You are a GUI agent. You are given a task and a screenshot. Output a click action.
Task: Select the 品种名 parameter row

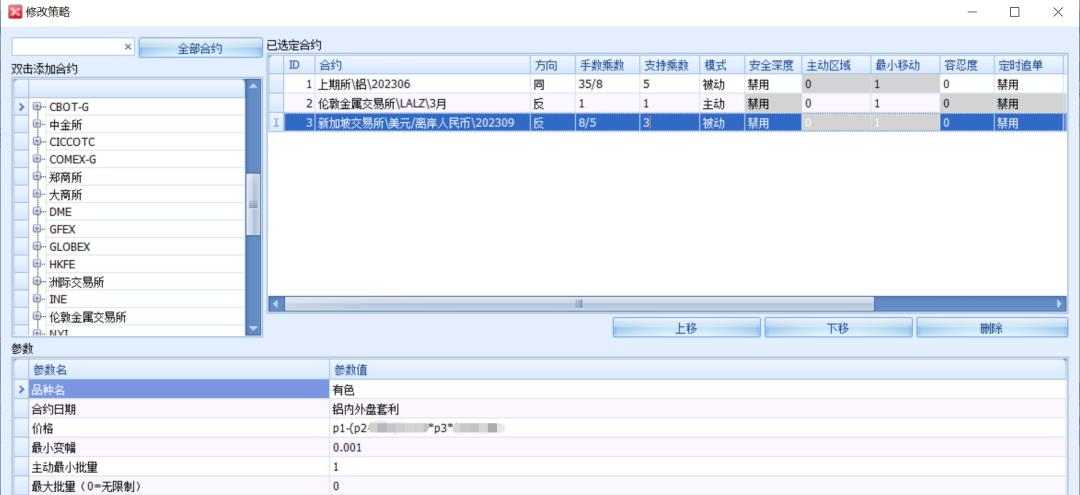[178, 390]
